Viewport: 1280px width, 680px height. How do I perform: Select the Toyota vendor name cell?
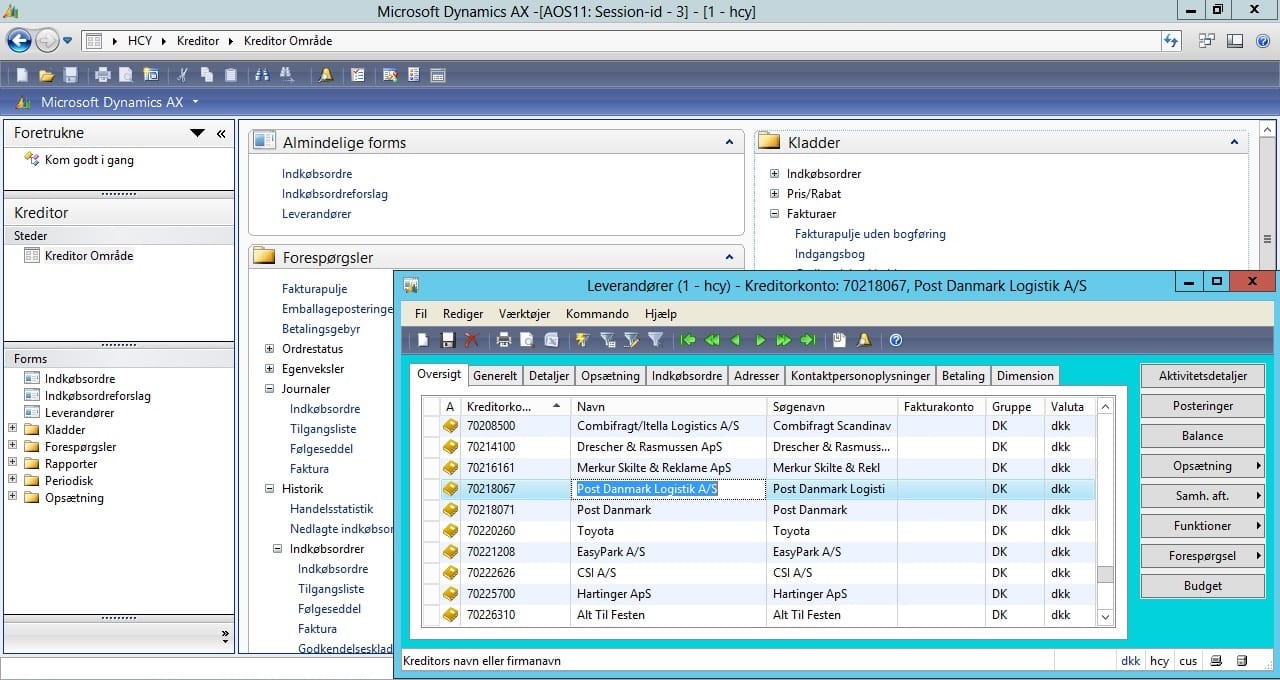pos(668,531)
